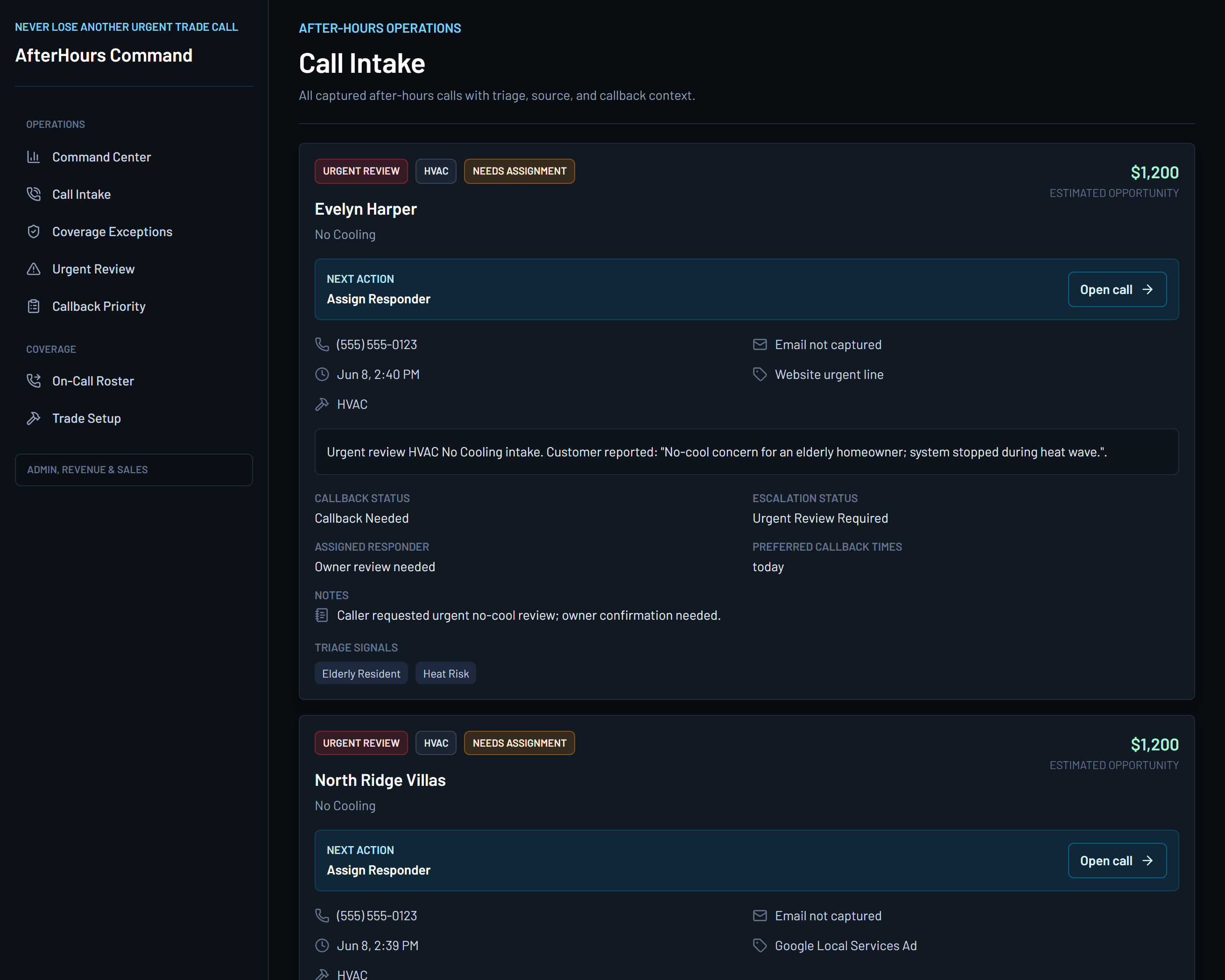Expand Admin, Revenue & Sales section
The height and width of the screenshot is (980, 1225).
pyautogui.click(x=134, y=469)
